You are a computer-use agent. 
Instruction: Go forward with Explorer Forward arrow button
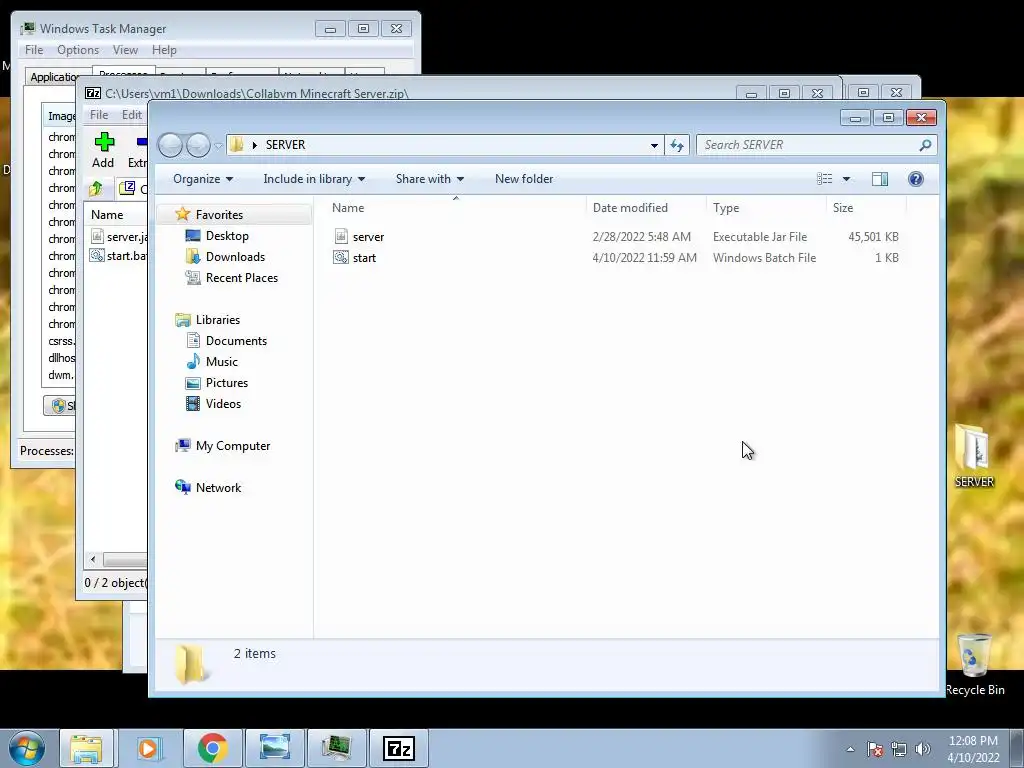click(198, 145)
